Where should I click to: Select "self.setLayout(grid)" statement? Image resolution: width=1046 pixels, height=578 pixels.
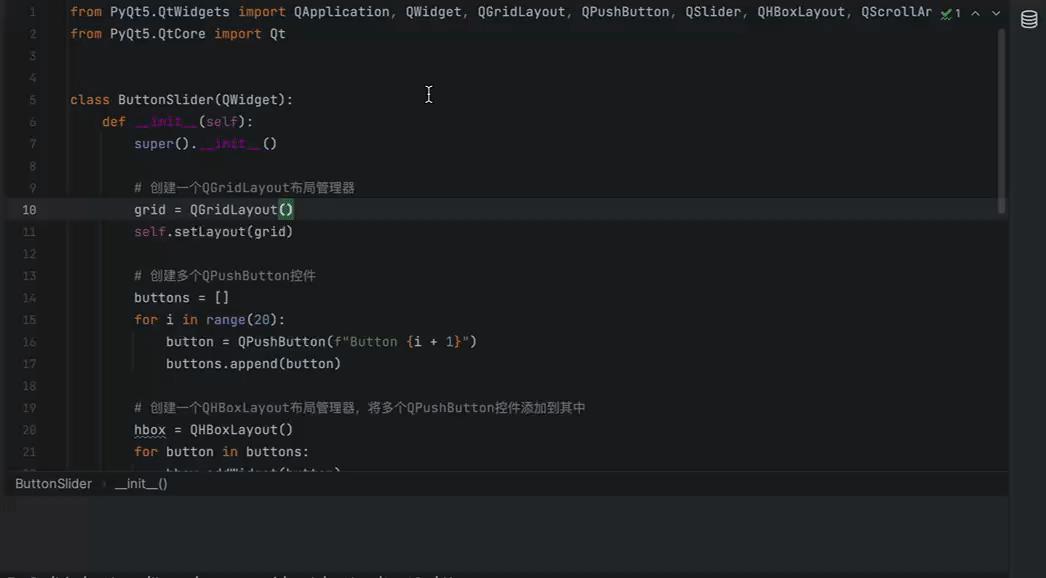coord(213,231)
